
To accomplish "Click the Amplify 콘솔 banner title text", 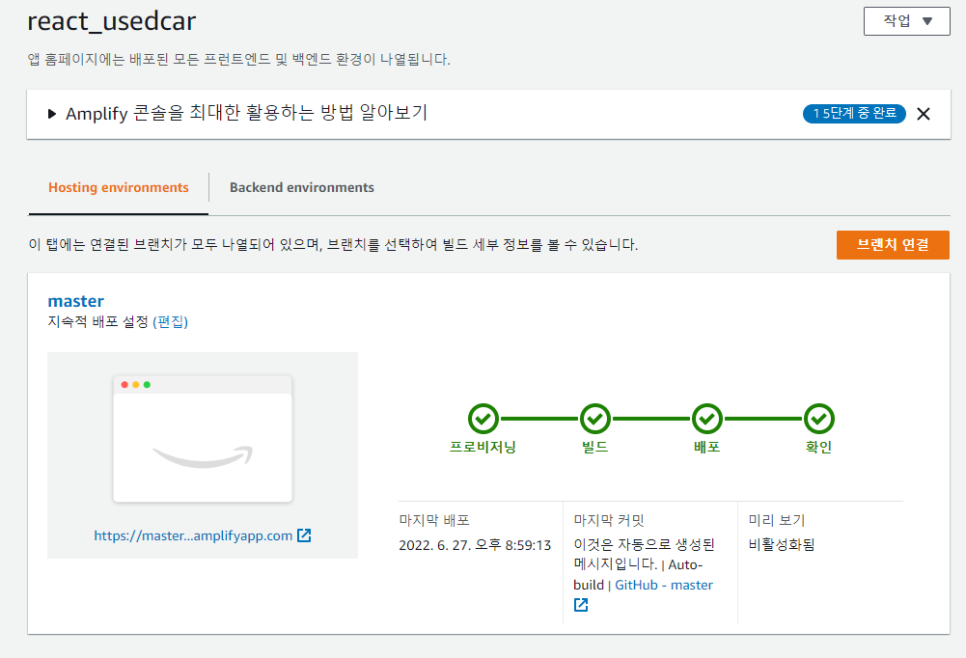I will tap(246, 113).
